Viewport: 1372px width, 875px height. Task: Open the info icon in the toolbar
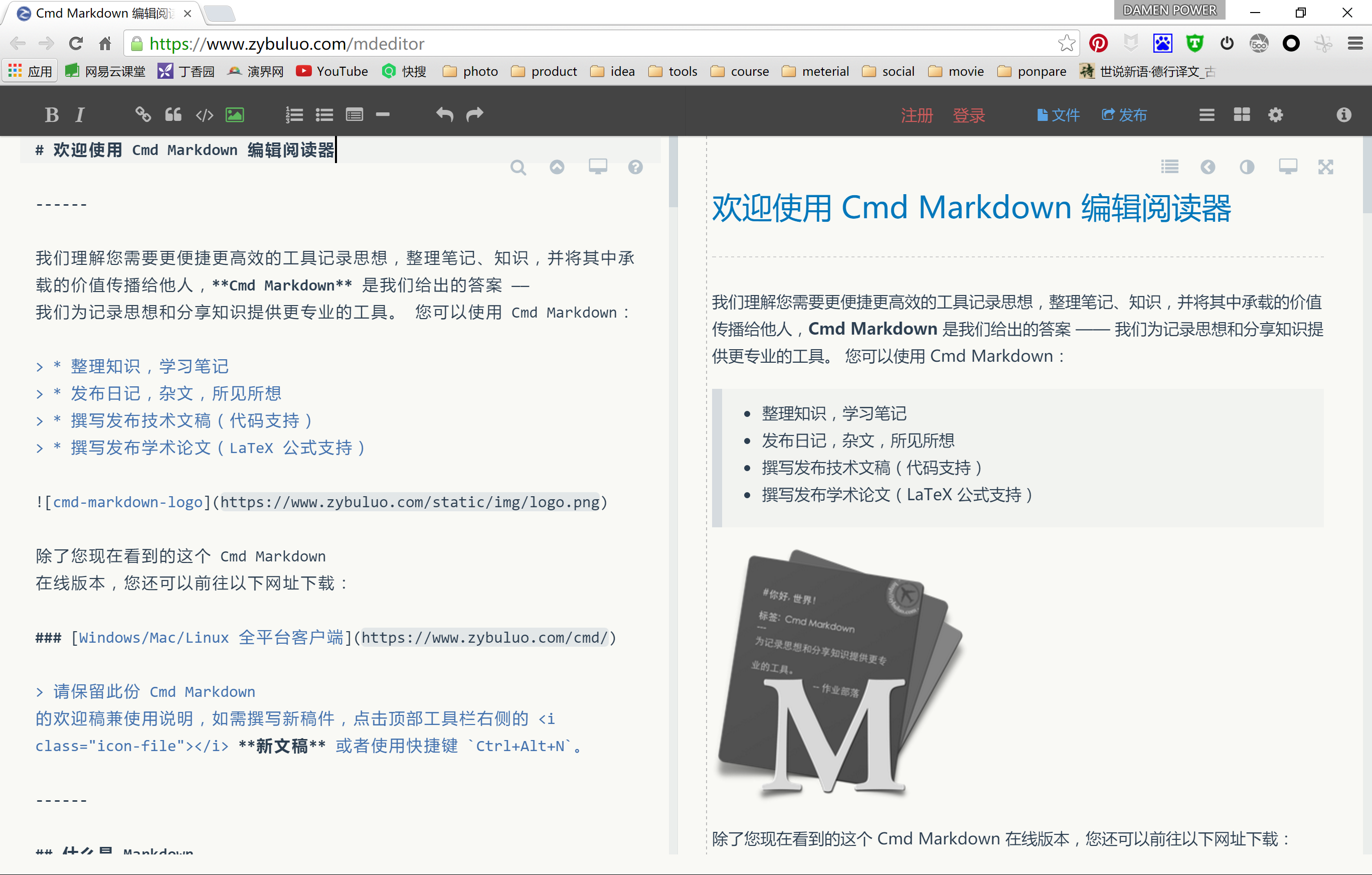pyautogui.click(x=1343, y=114)
